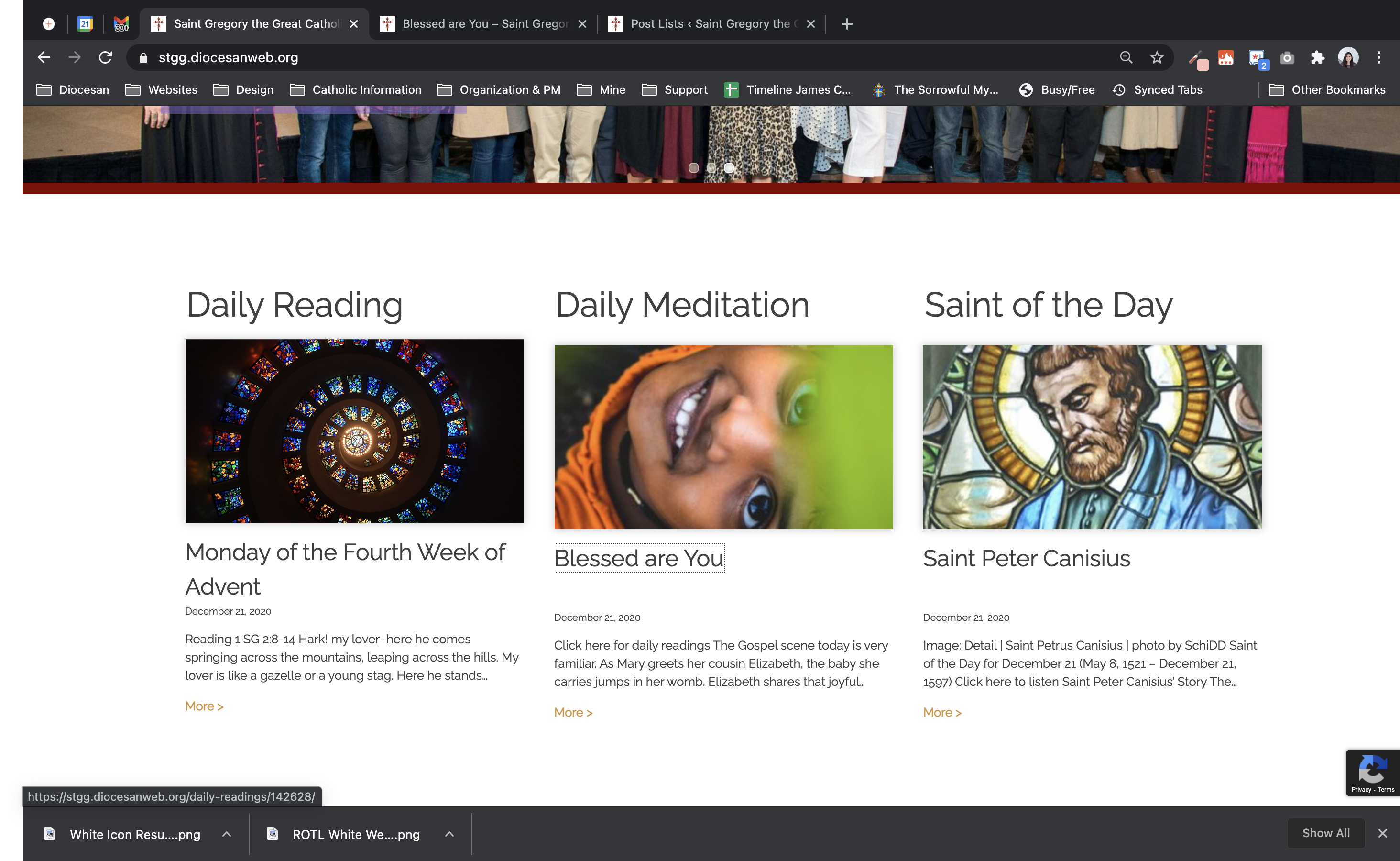1400x861 pixels.
Task: Open the zoom magnifier icon in address bar
Action: (1126, 57)
